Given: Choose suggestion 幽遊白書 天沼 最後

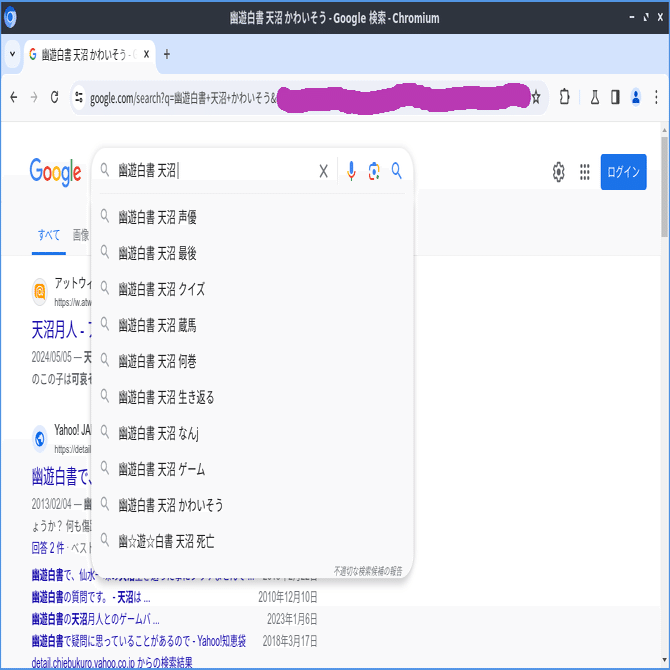Looking at the screenshot, I should [252, 253].
